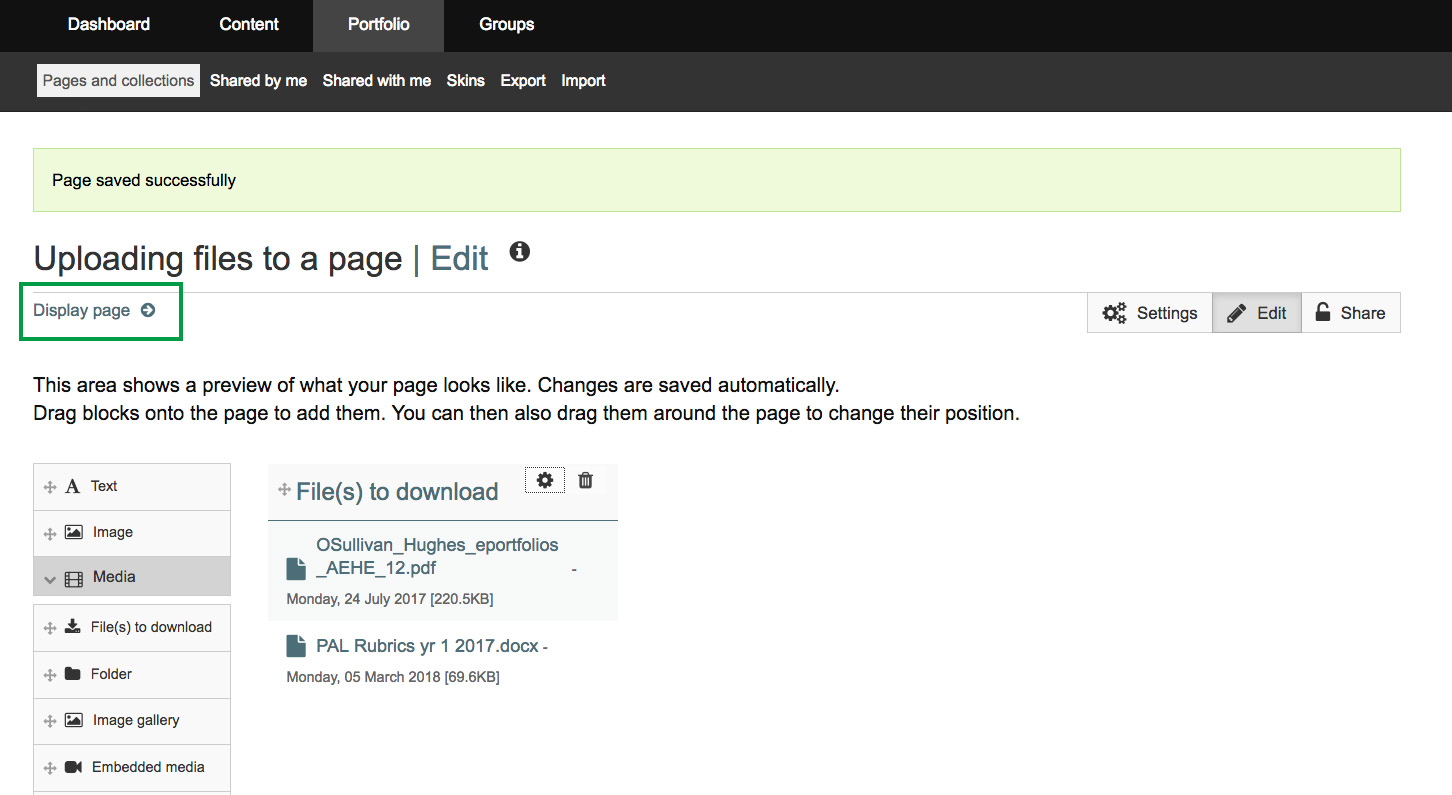This screenshot has width=1452, height=795.
Task: Click the Display page arrow icon
Action: 148,310
